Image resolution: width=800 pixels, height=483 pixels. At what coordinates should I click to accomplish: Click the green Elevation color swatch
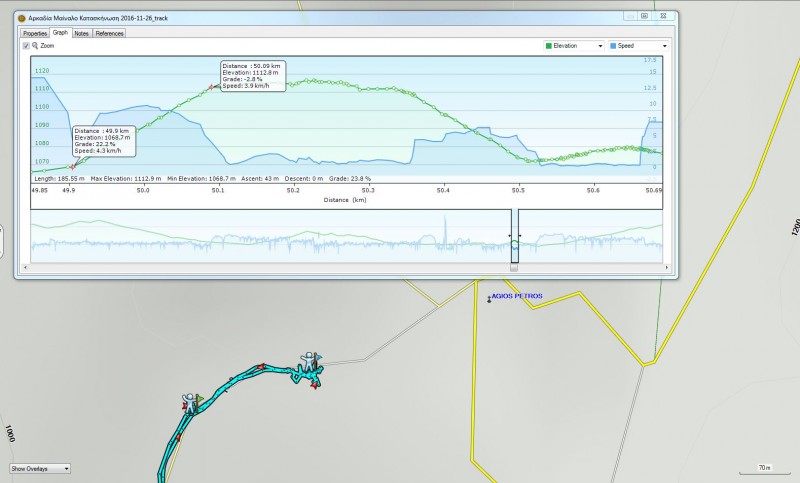click(548, 46)
